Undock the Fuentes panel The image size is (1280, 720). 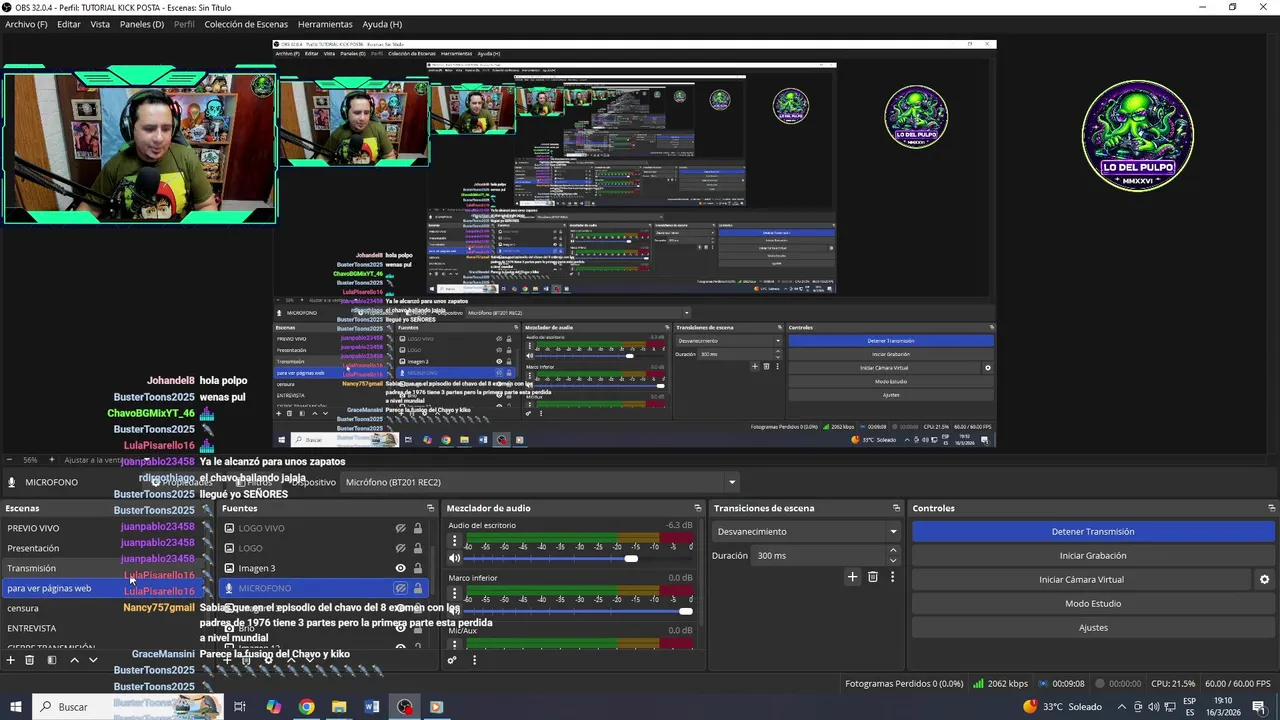tap(431, 508)
